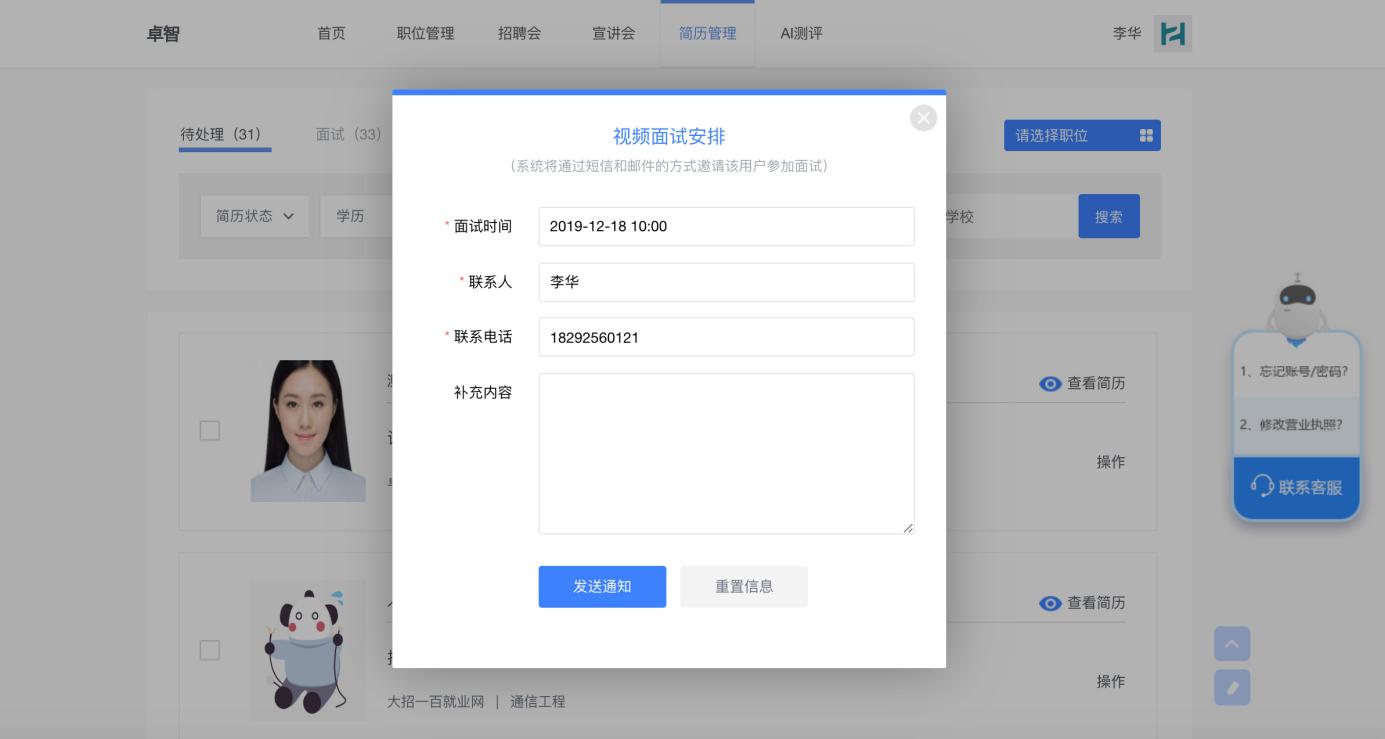The height and width of the screenshot is (739, 1385).
Task: Close the video interview dialog
Action: (923, 118)
